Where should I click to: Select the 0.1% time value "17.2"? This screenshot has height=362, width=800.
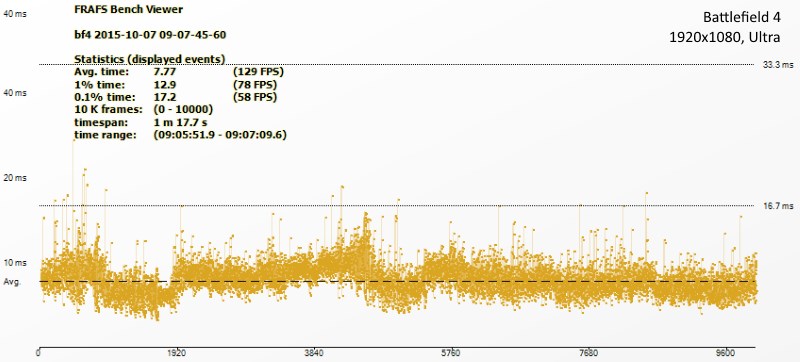click(164, 97)
